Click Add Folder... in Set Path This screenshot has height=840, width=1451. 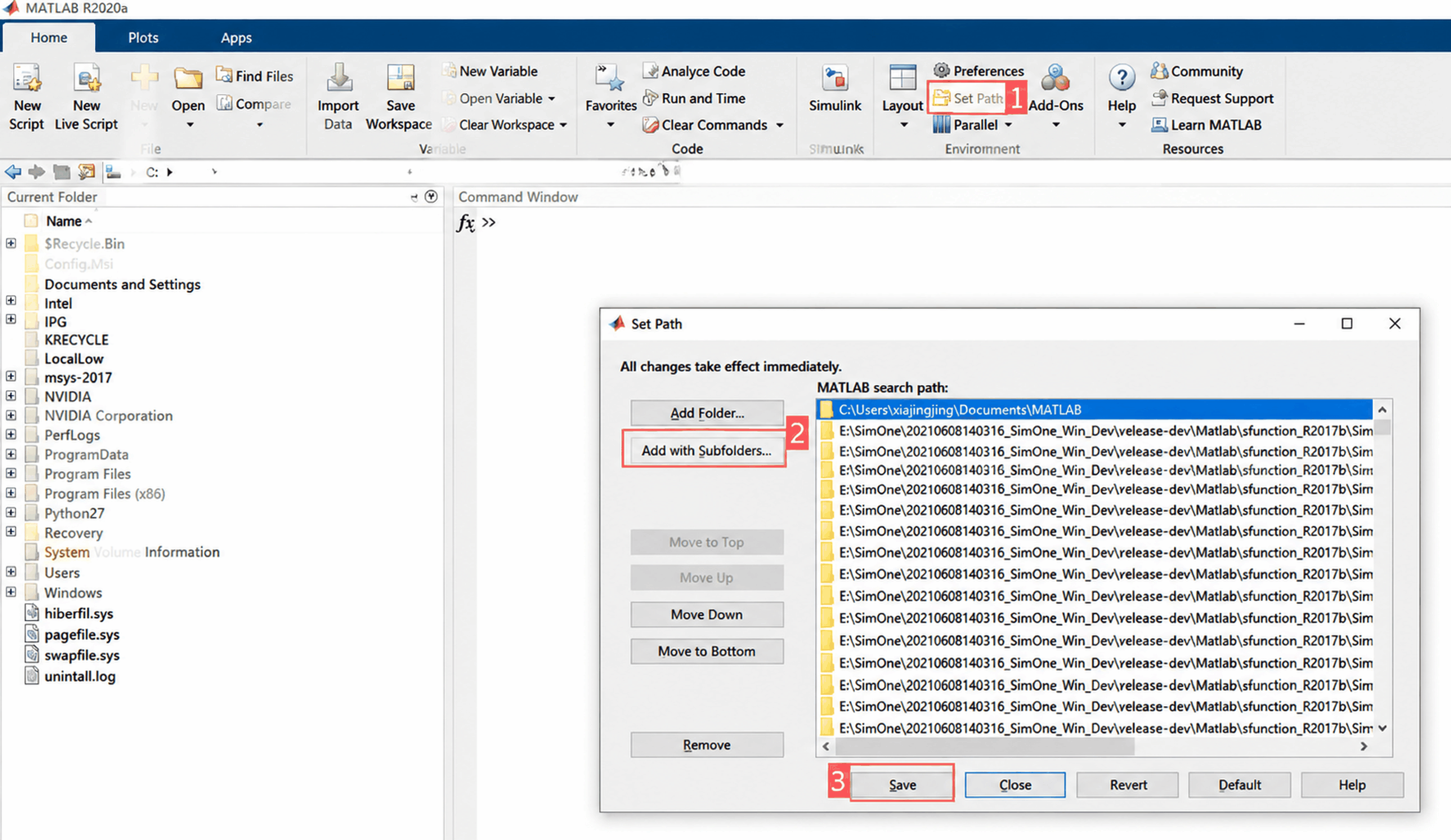pos(707,413)
